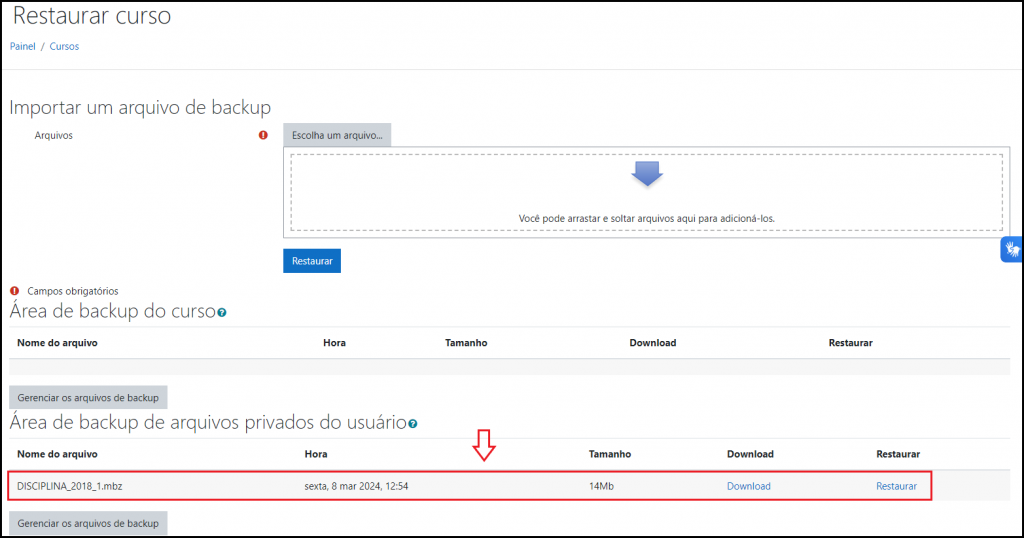This screenshot has height=538, width=1024.
Task: Open Gerenciar os arquivos de backup under course backup area
Action: pyautogui.click(x=88, y=397)
